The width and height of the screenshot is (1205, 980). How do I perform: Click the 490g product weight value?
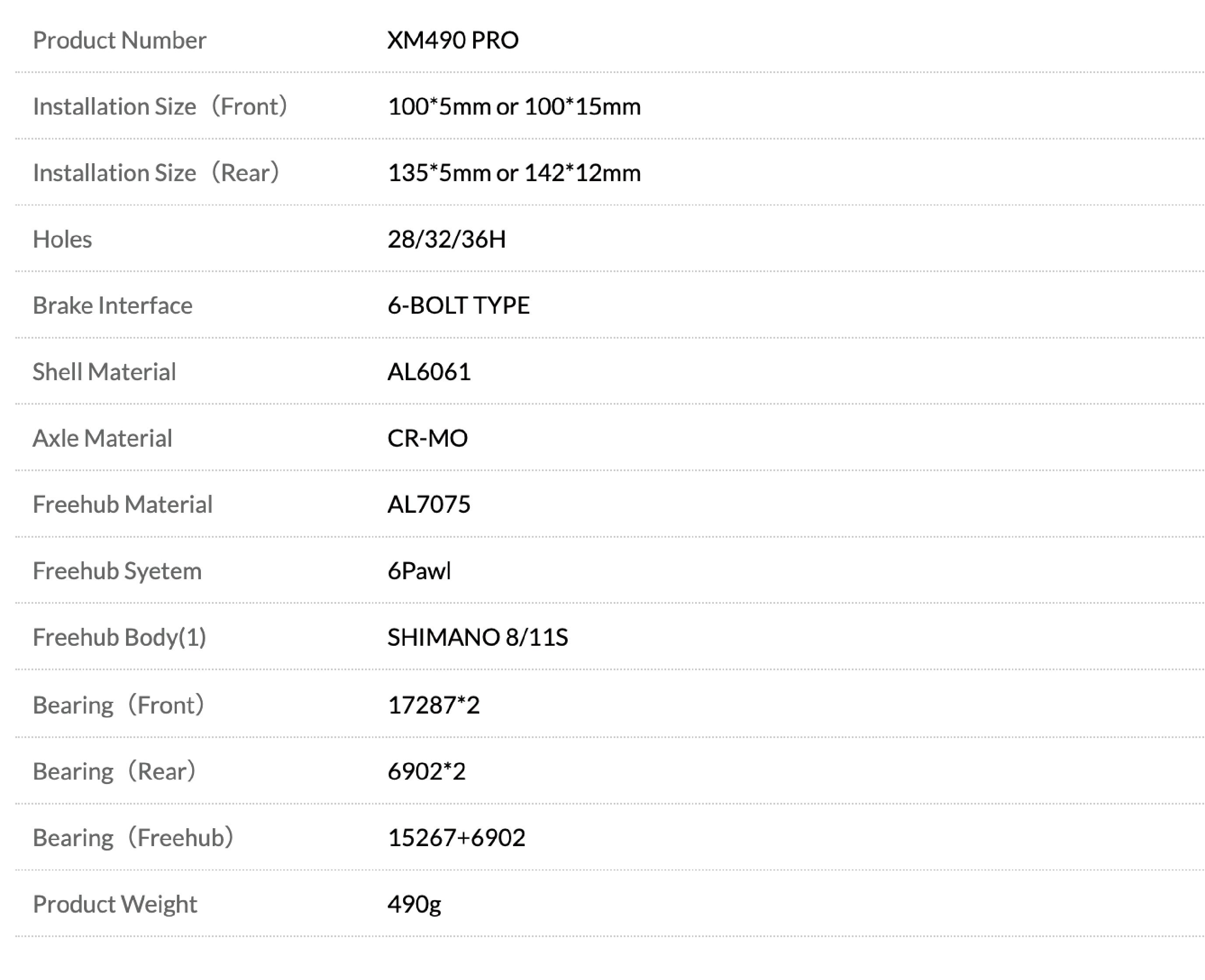414,904
